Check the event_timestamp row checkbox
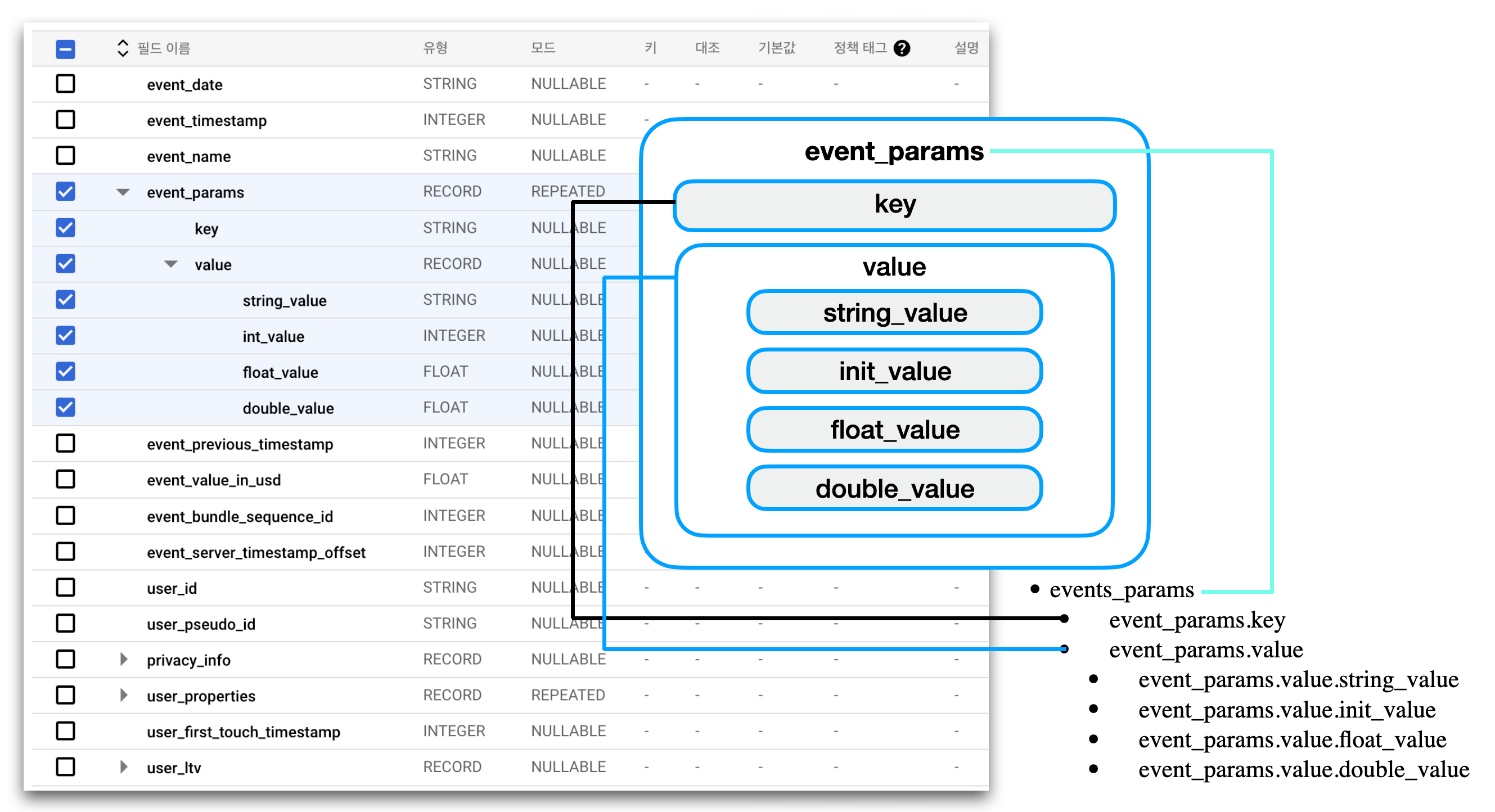 66,120
